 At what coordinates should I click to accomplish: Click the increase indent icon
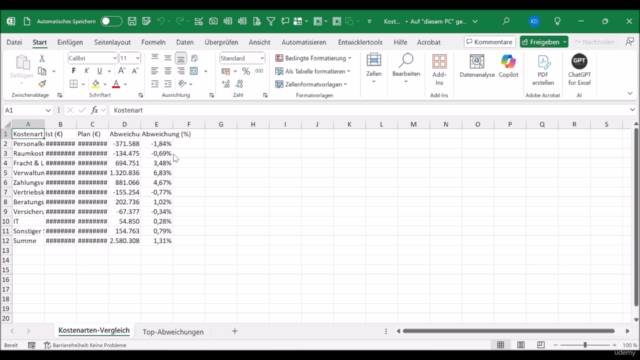(x=168, y=84)
